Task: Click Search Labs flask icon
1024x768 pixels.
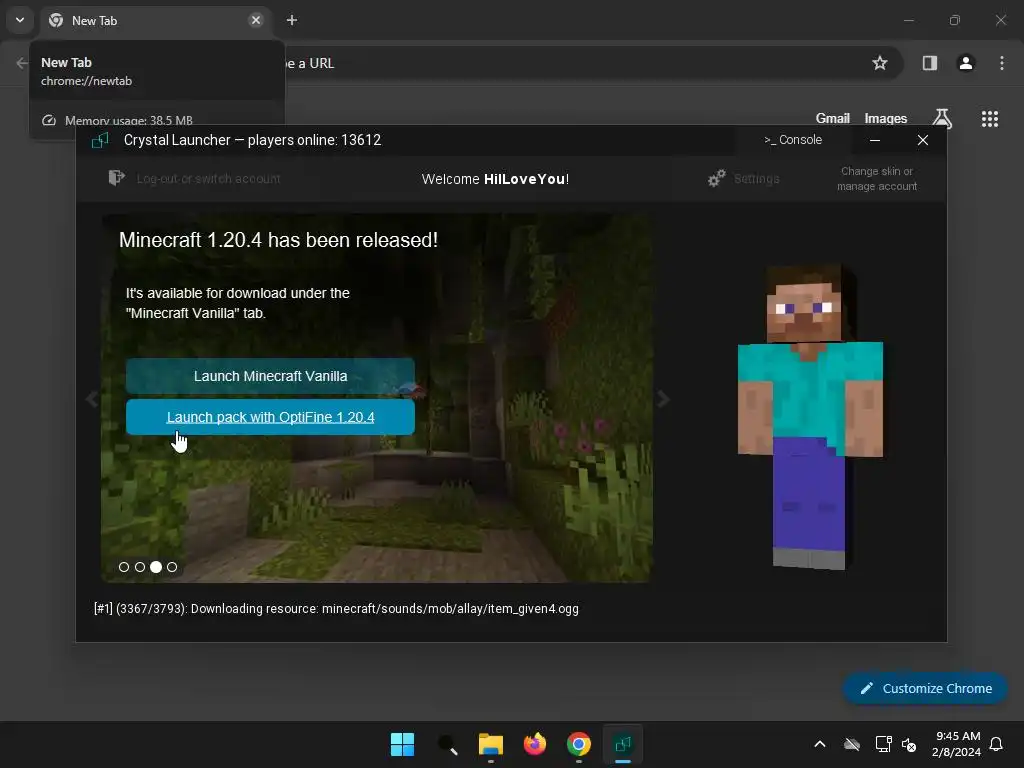Action: coord(942,118)
